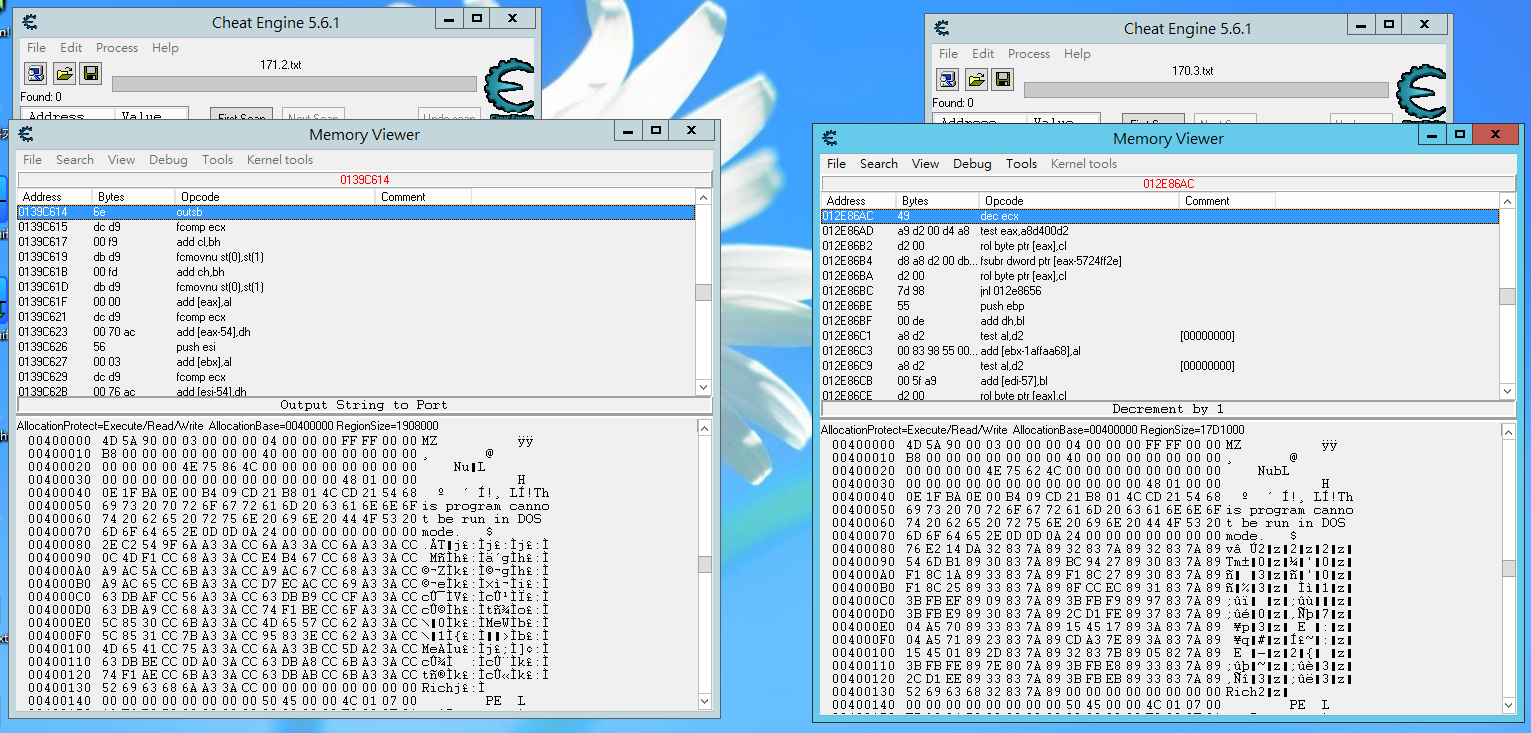The height and width of the screenshot is (733, 1531).
Task: Click title bar icon of 0139C614 Memory Viewer
Action: click(x=26, y=134)
